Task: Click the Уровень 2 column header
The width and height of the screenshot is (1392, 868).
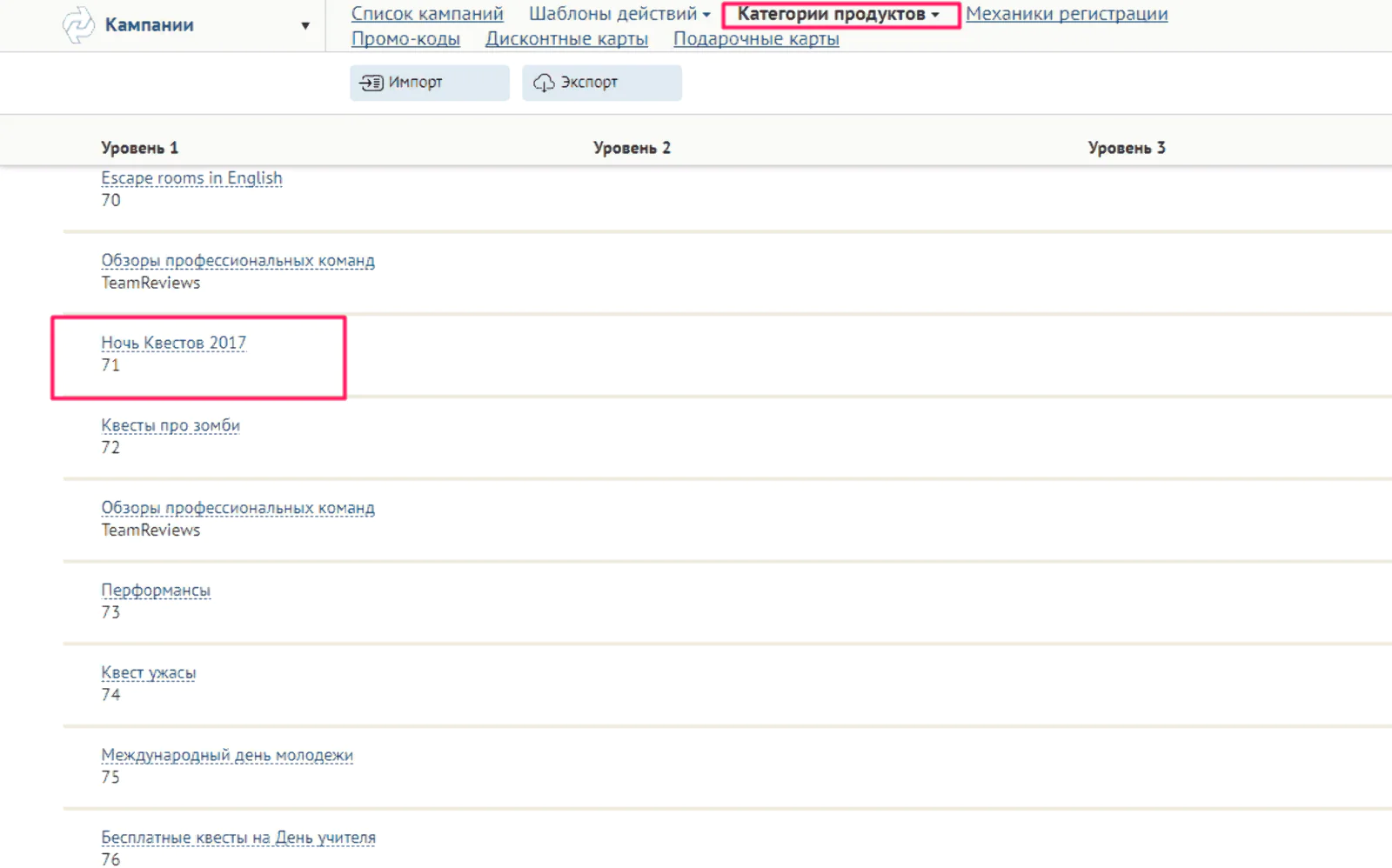Action: point(632,148)
